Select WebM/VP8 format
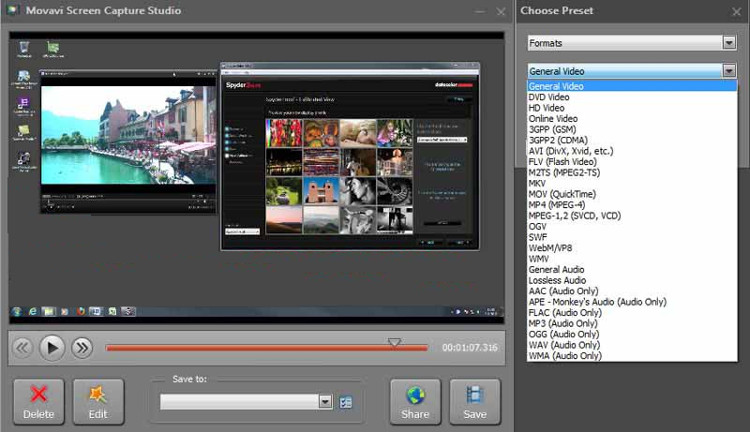Viewport: 750px width, 432px height. pyautogui.click(x=632, y=248)
